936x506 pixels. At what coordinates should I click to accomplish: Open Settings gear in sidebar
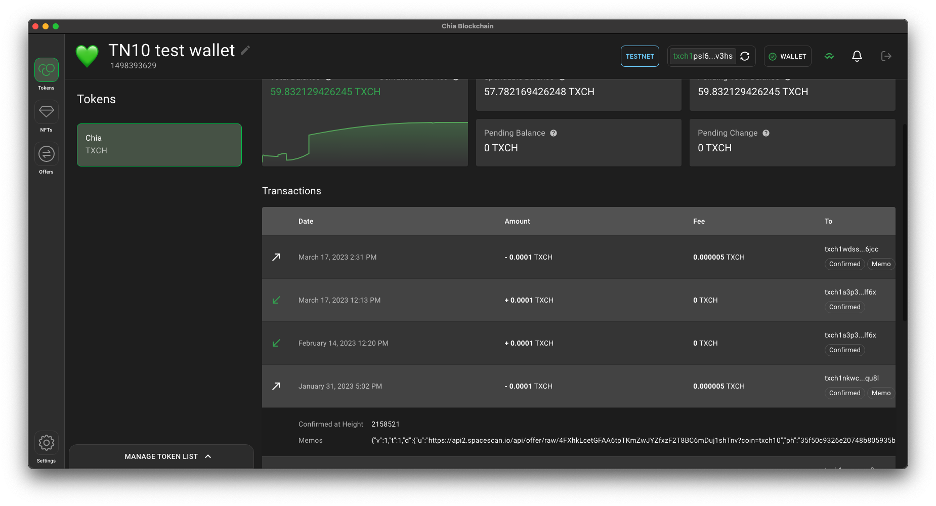coord(46,447)
